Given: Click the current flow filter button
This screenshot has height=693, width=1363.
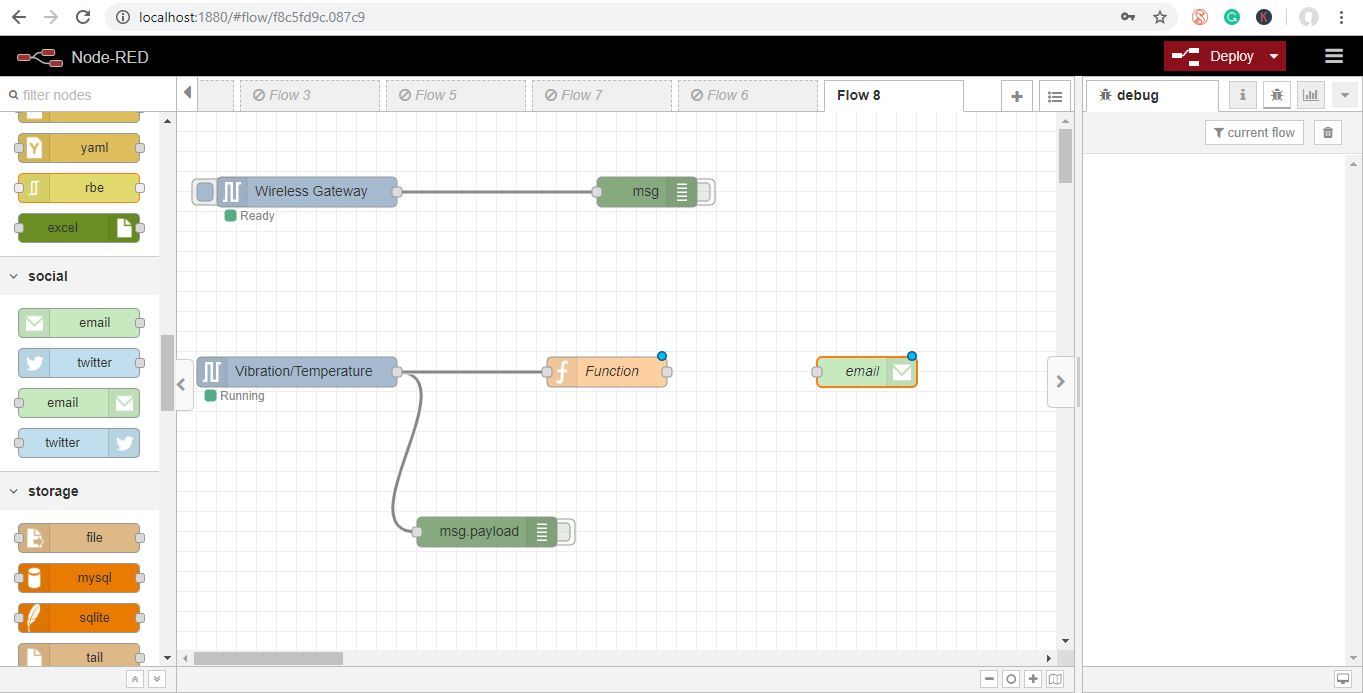Looking at the screenshot, I should (x=1254, y=132).
